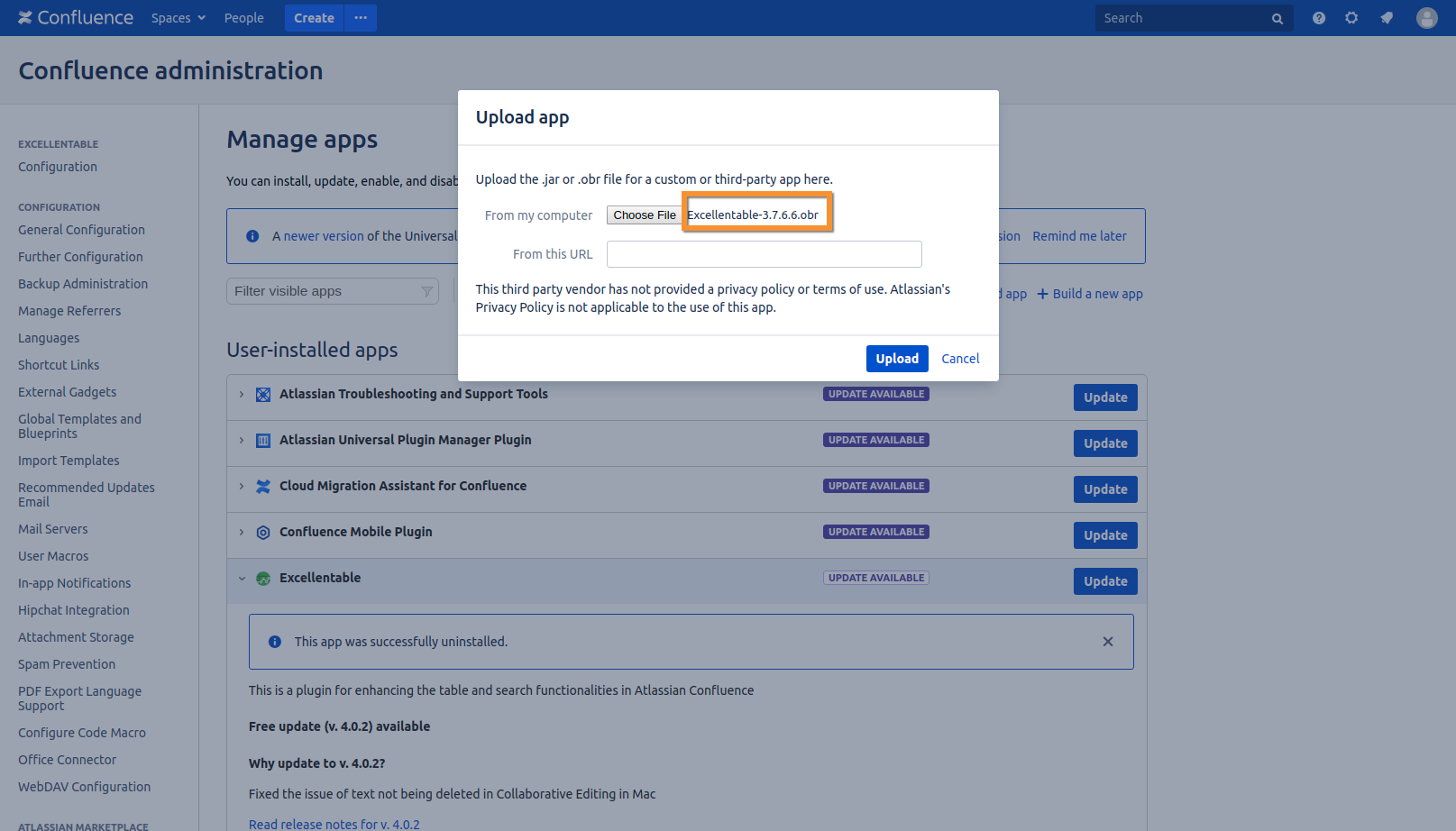Open Excellentable Configuration in sidebar

(58, 167)
